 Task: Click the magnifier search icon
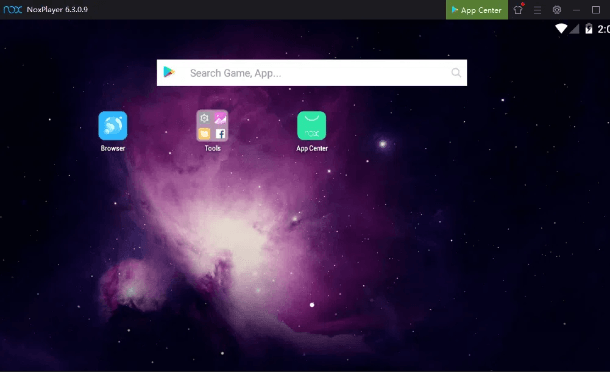tap(456, 73)
